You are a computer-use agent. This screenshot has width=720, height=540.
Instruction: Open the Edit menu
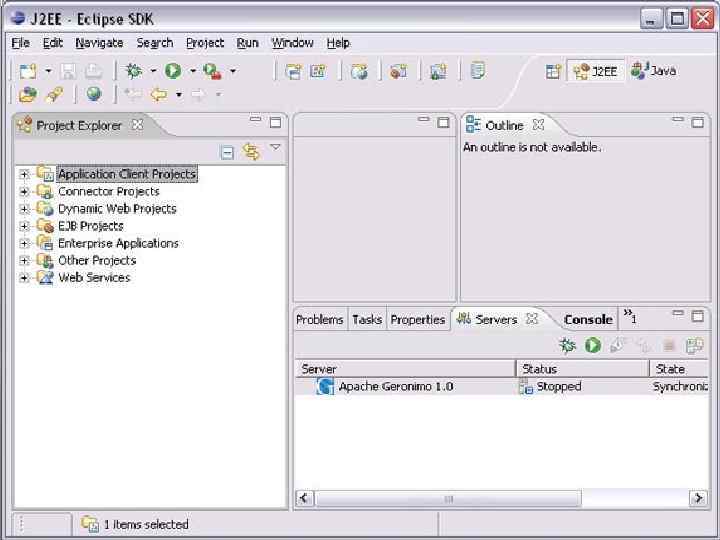click(53, 43)
